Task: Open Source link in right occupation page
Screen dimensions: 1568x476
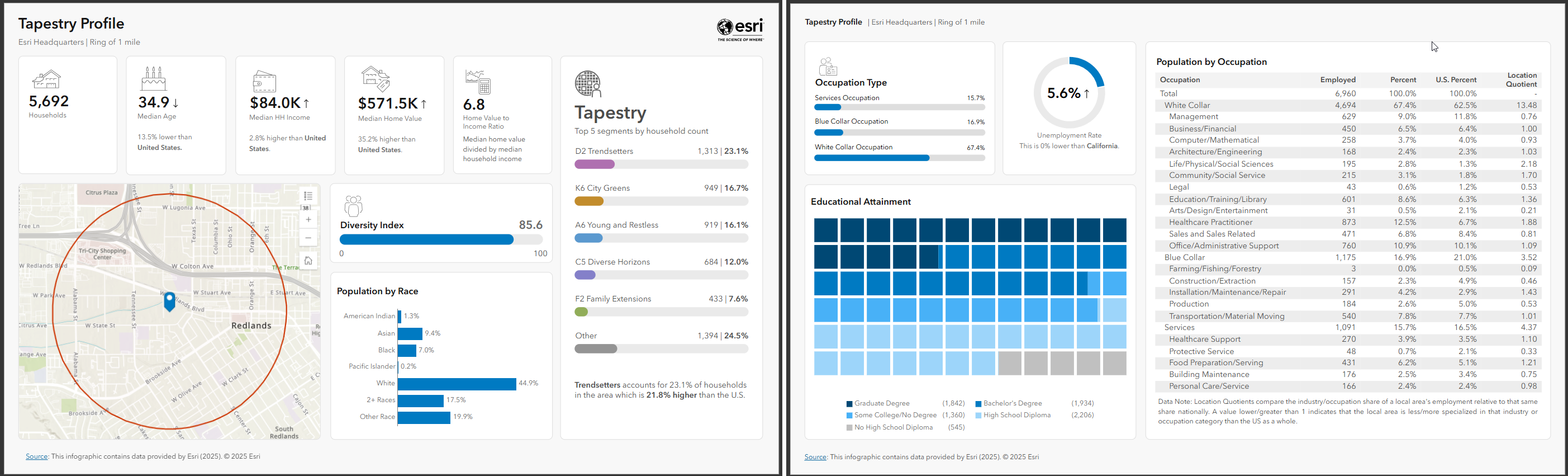Action: tap(816, 457)
